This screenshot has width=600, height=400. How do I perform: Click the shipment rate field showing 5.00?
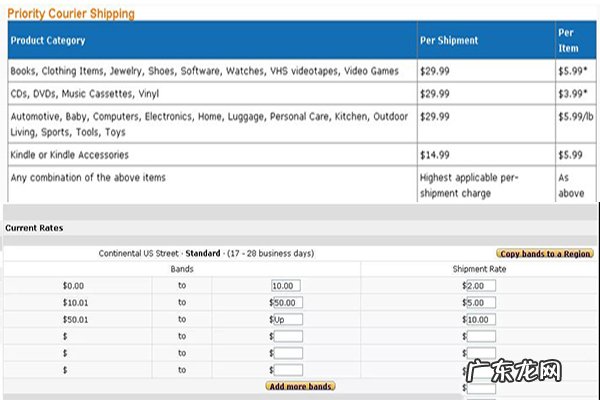click(x=482, y=302)
